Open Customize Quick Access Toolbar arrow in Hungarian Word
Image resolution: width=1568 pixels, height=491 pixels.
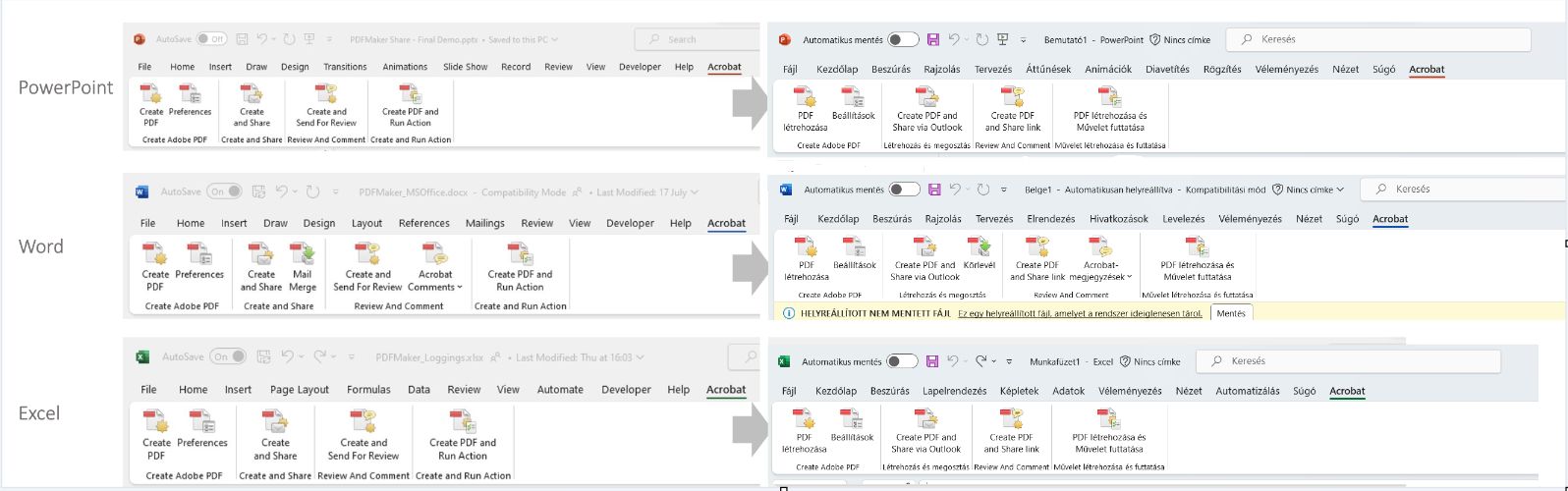[1003, 190]
